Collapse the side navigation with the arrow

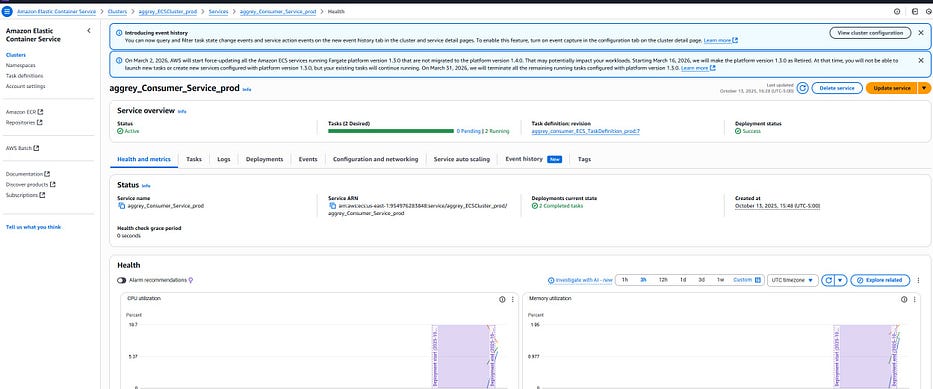(89, 30)
